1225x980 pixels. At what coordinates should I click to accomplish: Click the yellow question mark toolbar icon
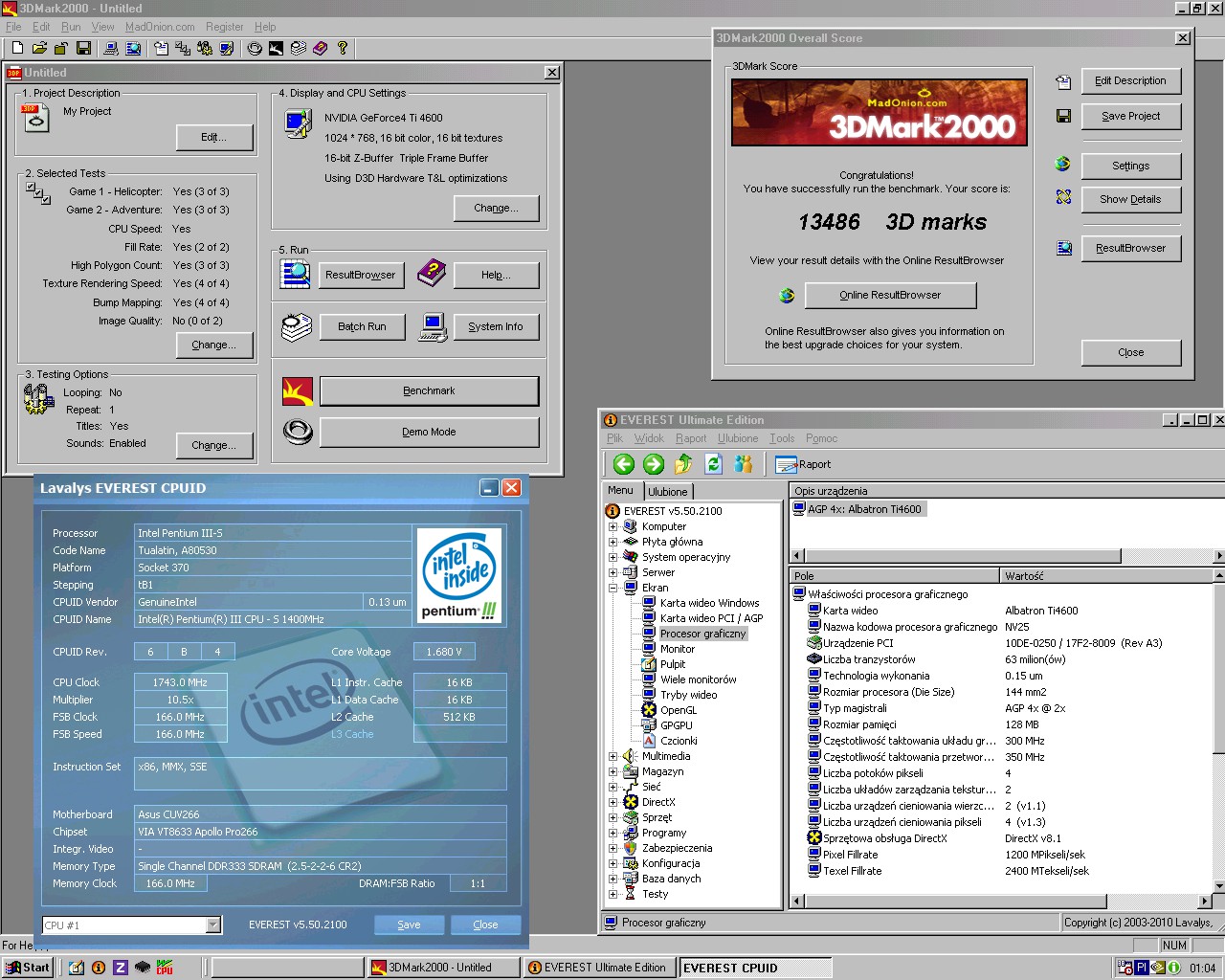(343, 48)
